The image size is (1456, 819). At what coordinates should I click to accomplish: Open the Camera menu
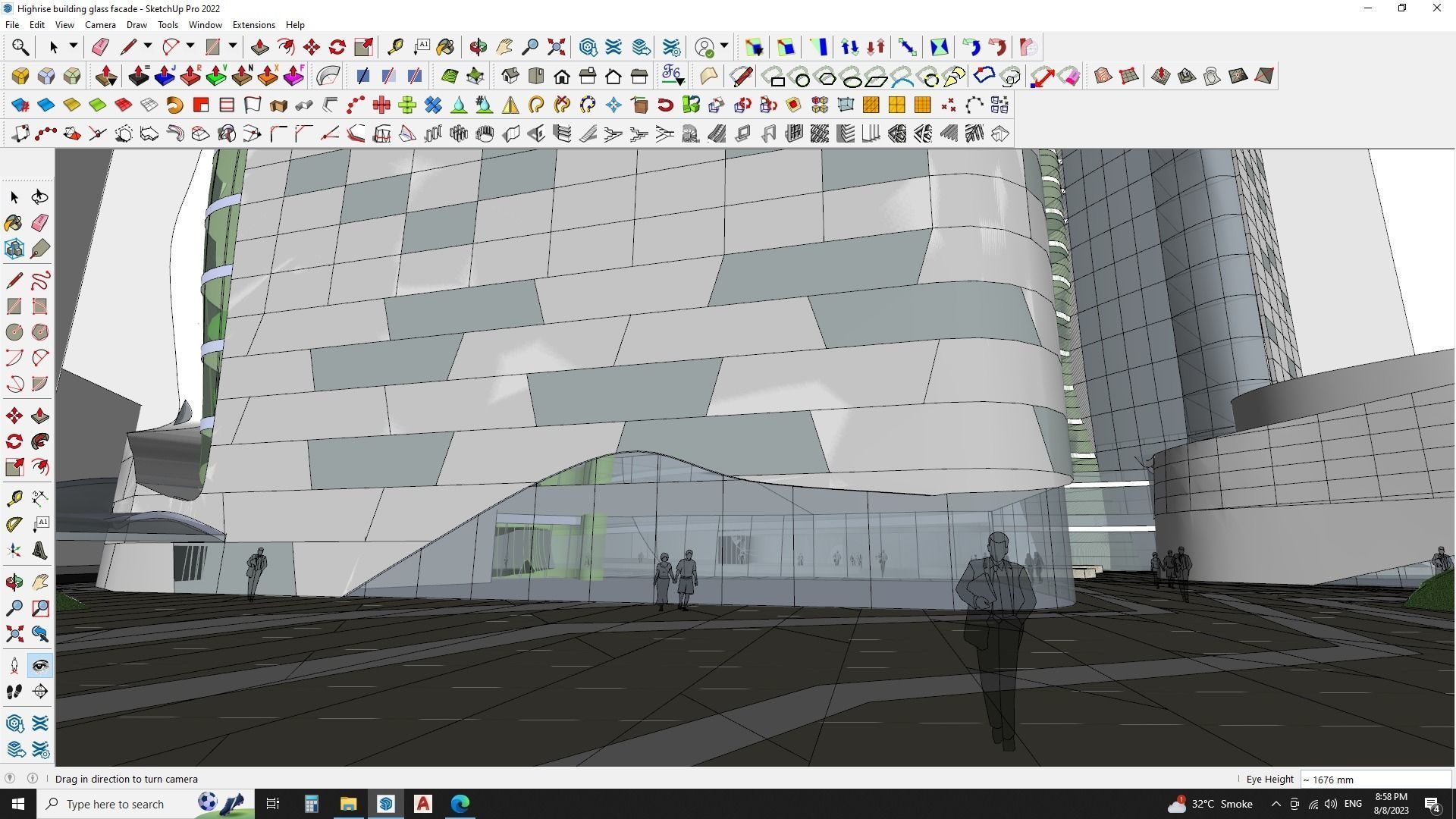click(x=100, y=24)
